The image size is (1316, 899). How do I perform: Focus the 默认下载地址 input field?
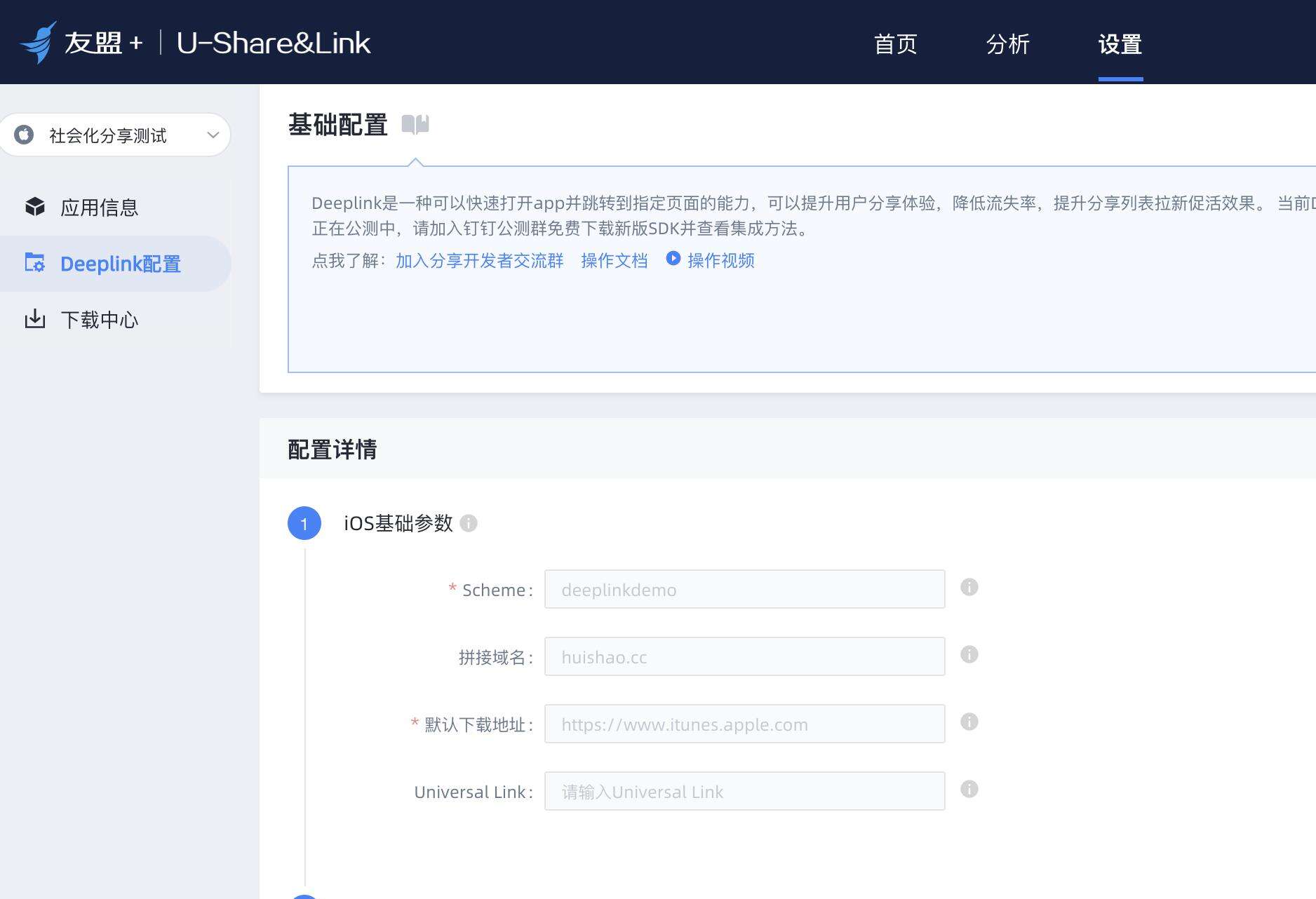pyautogui.click(x=745, y=724)
